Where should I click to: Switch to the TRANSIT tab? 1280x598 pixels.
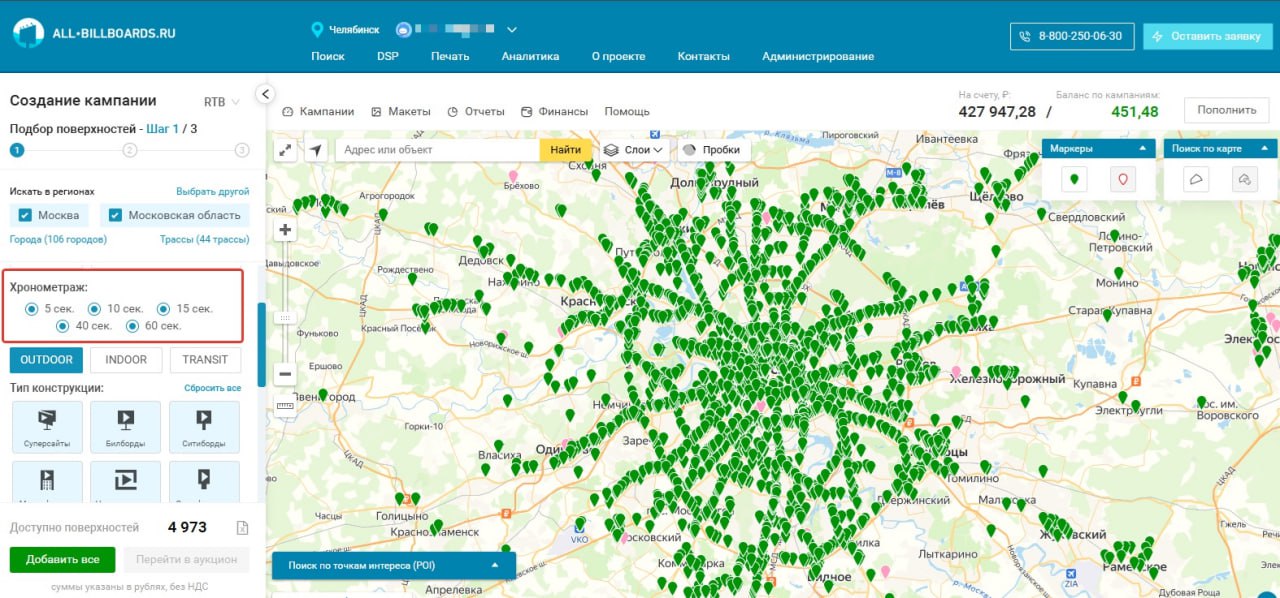coord(205,360)
